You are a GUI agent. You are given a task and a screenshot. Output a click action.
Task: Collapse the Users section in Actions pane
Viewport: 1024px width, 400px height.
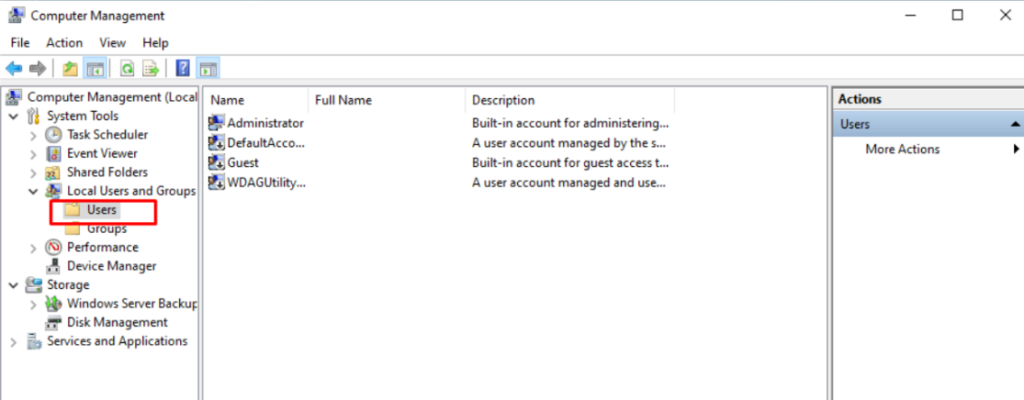tap(1015, 124)
